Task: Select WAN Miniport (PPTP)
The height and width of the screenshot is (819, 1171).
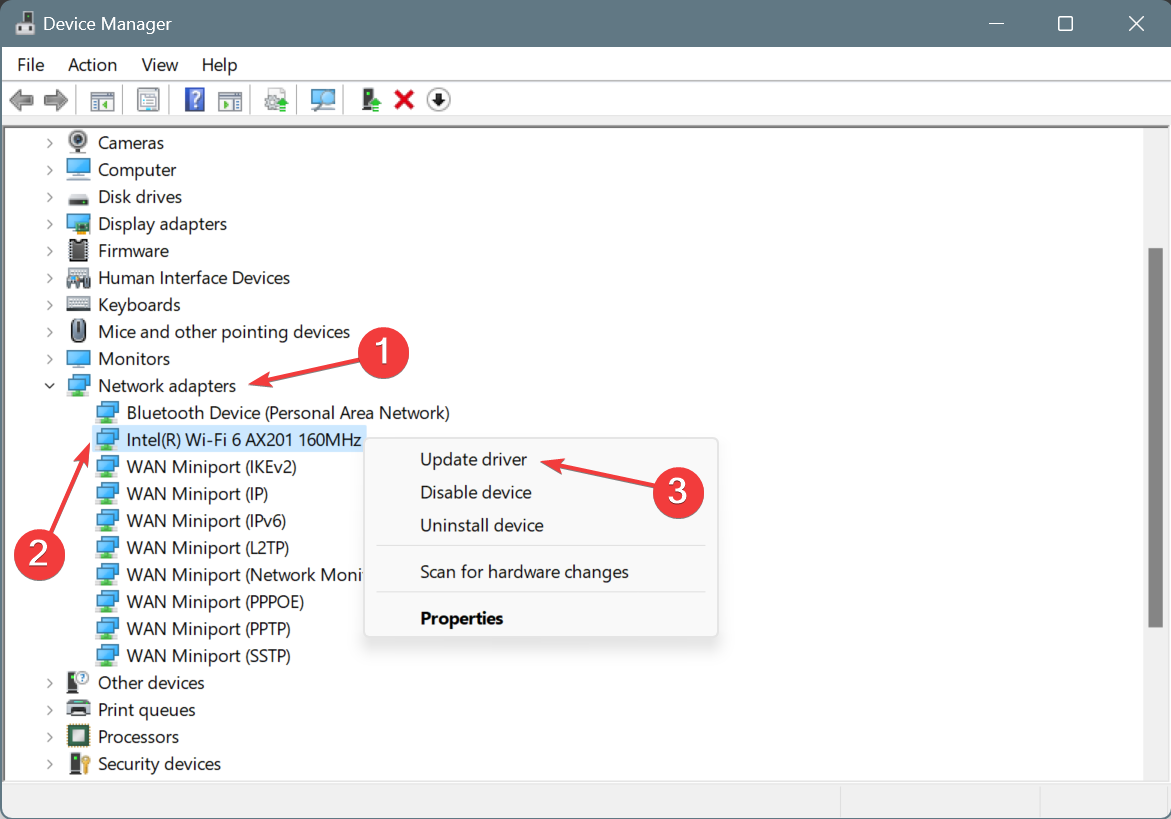Action: tap(208, 629)
